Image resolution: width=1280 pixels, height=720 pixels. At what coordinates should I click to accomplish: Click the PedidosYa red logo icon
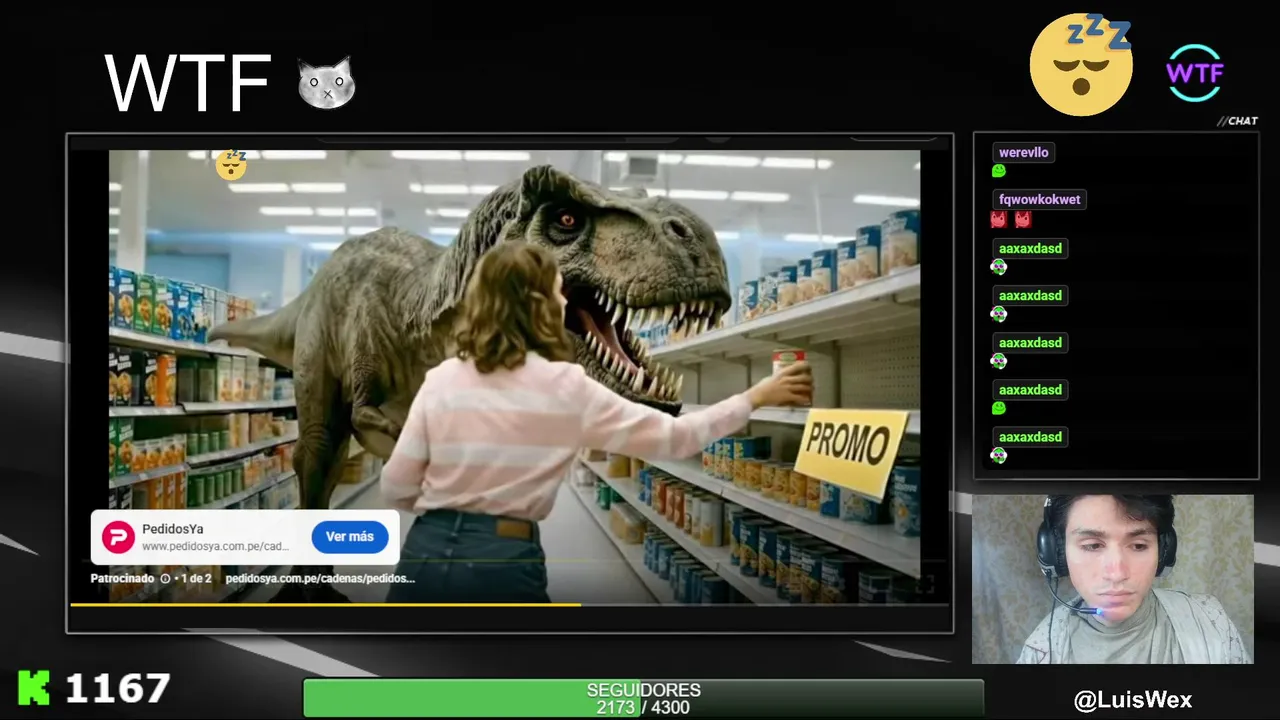(119, 538)
